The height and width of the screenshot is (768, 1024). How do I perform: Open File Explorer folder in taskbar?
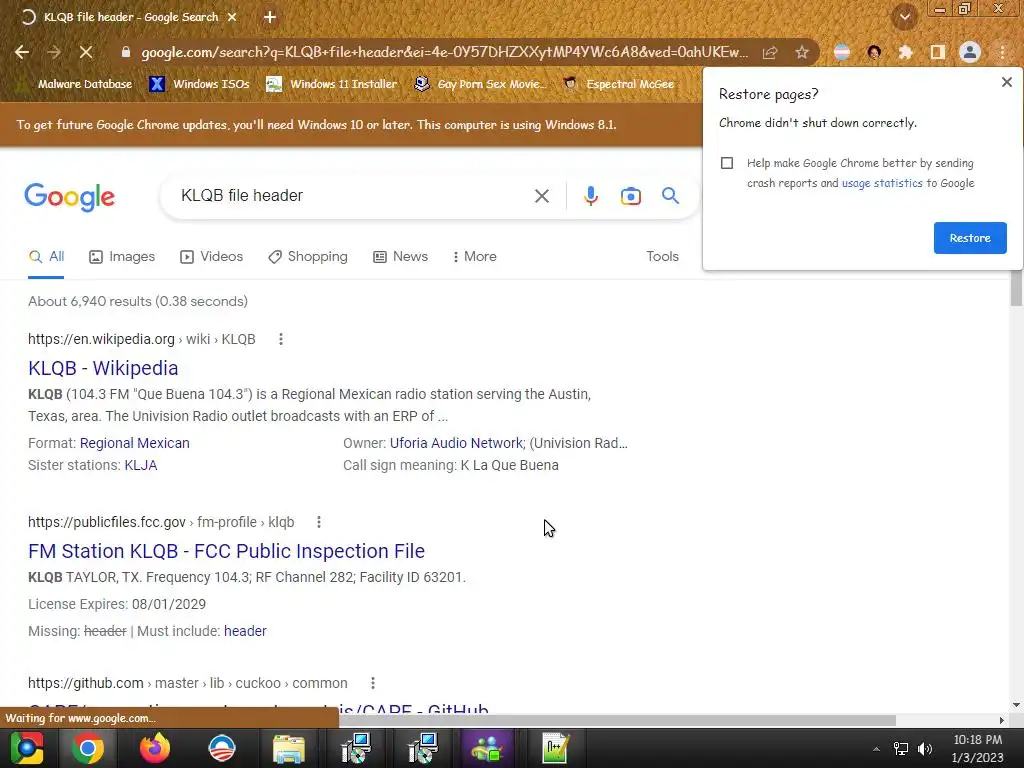tap(289, 748)
